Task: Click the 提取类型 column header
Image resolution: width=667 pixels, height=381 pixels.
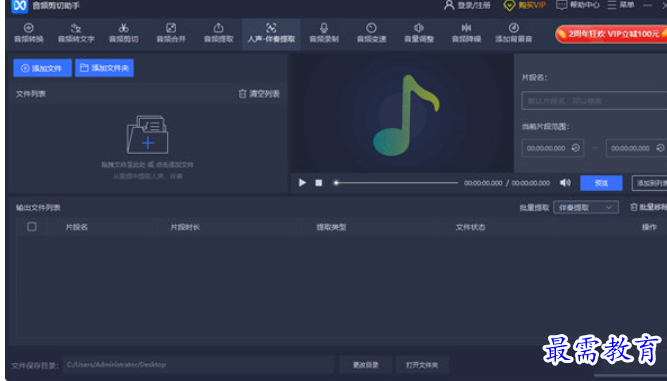Action: (331, 227)
